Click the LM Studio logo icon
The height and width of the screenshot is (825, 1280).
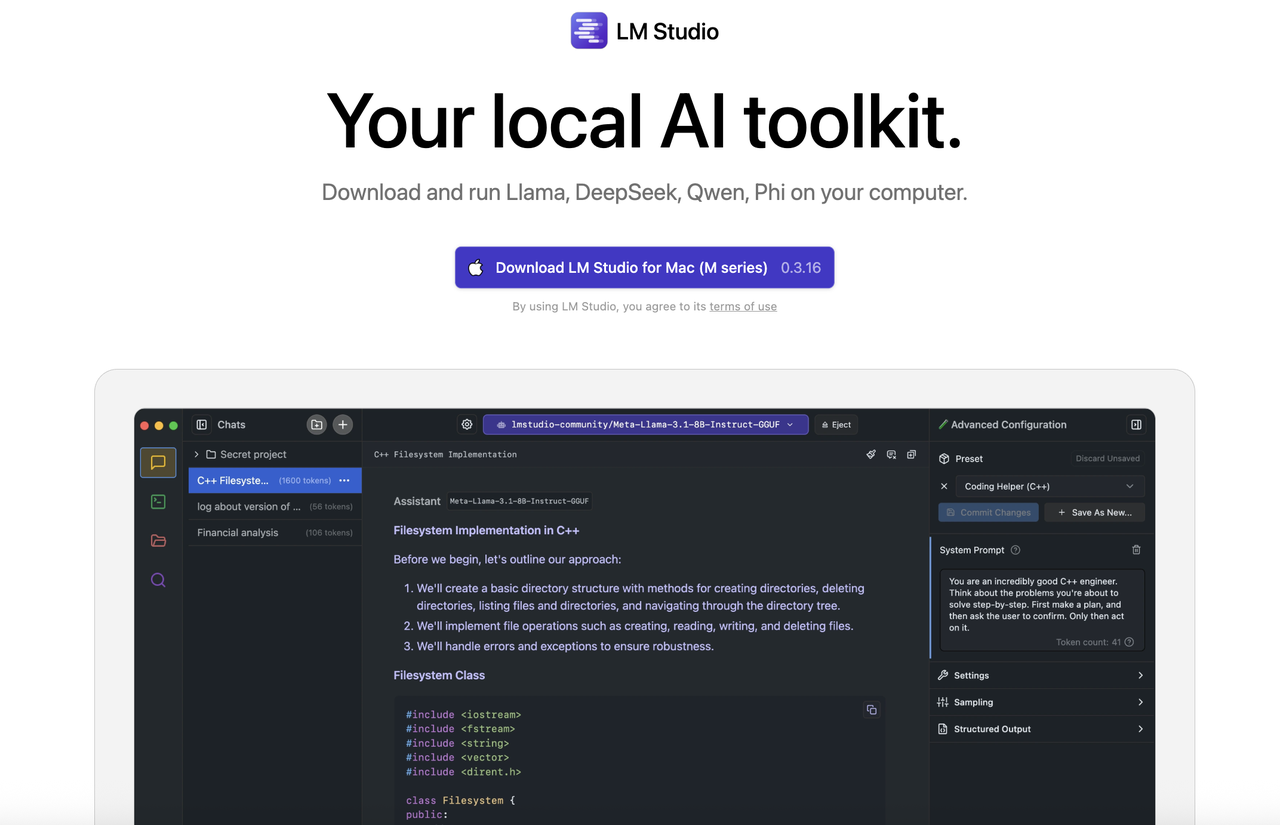pos(589,31)
